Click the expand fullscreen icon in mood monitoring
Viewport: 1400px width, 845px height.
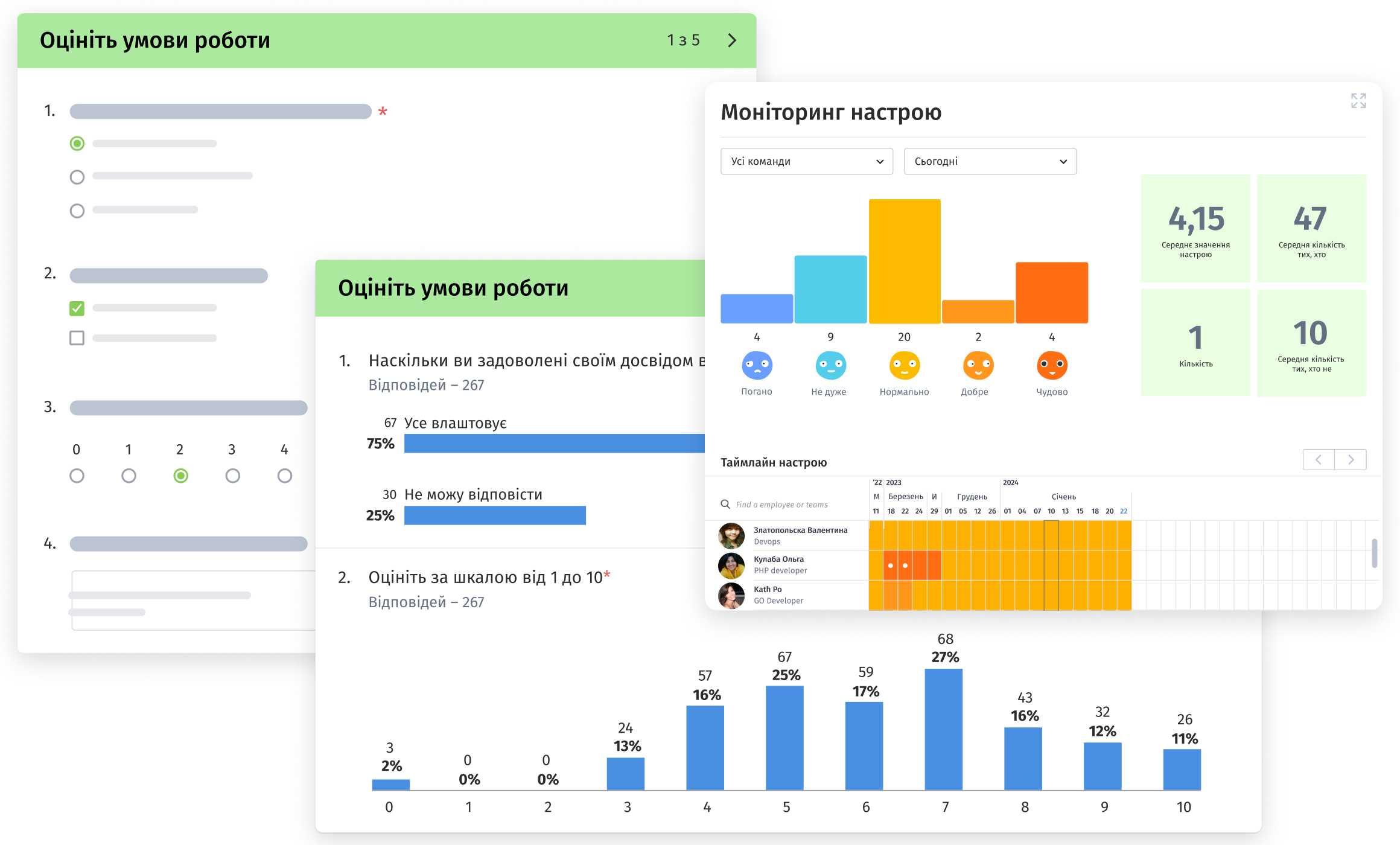click(1358, 101)
